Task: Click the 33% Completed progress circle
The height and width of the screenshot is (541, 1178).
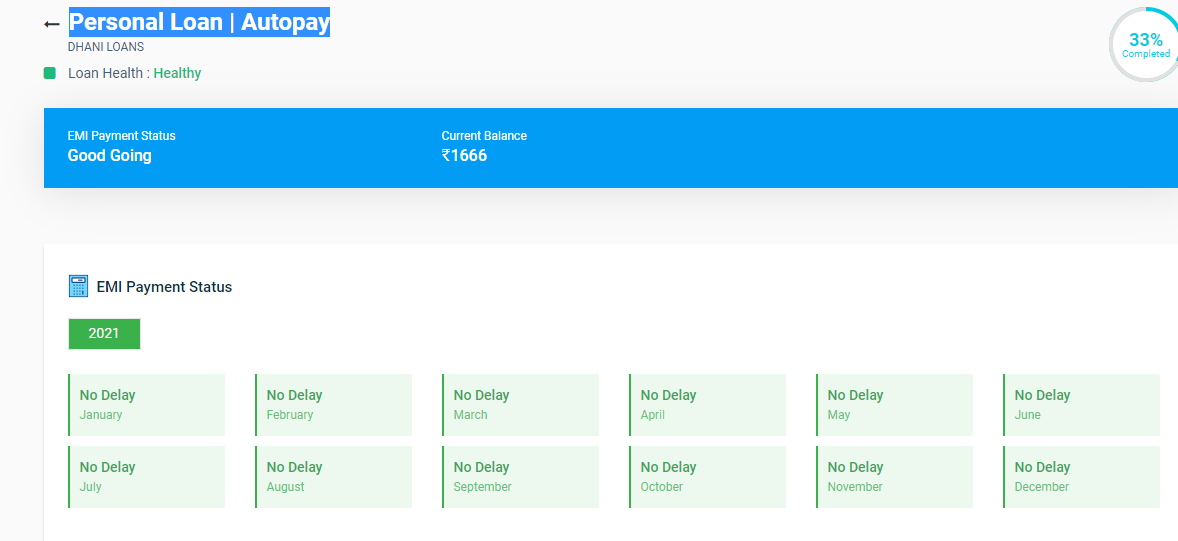Action: [1145, 45]
